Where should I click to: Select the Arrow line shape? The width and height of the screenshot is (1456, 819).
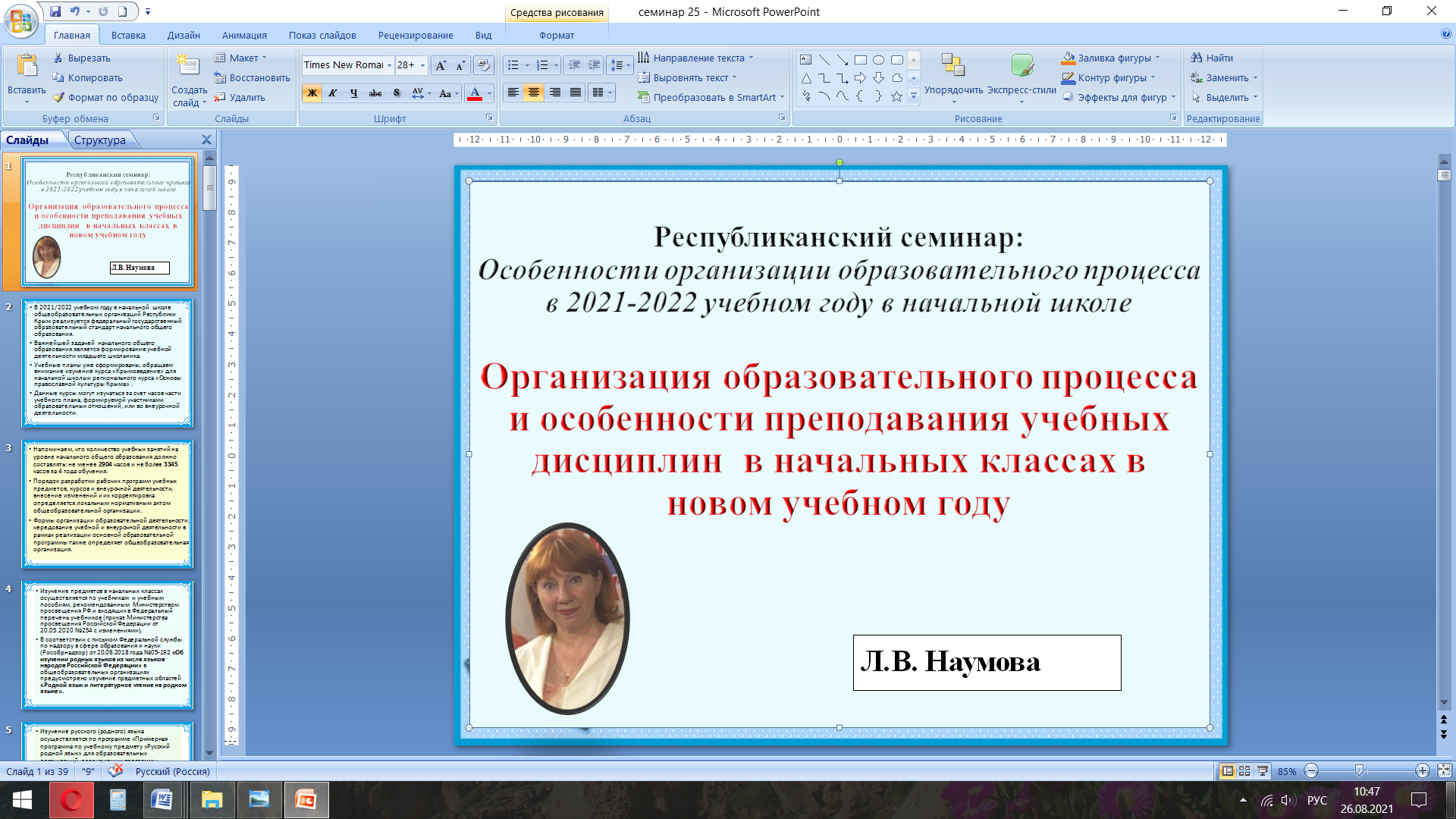843,60
